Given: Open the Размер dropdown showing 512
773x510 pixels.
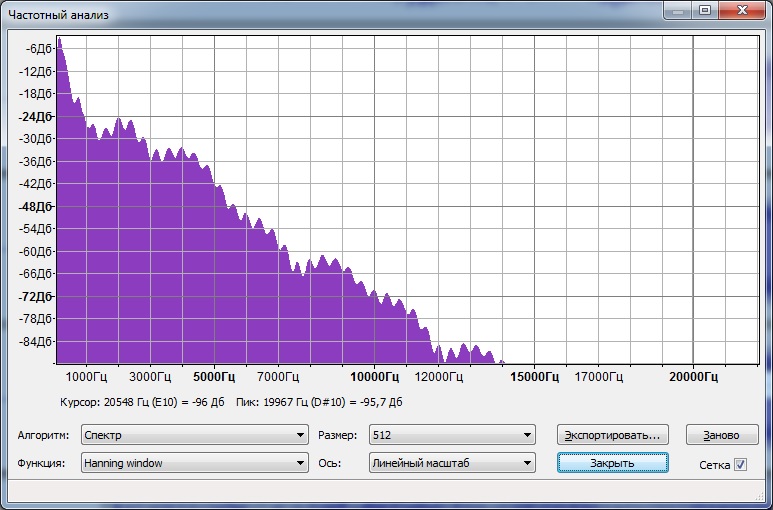Looking at the screenshot, I should coord(452,435).
